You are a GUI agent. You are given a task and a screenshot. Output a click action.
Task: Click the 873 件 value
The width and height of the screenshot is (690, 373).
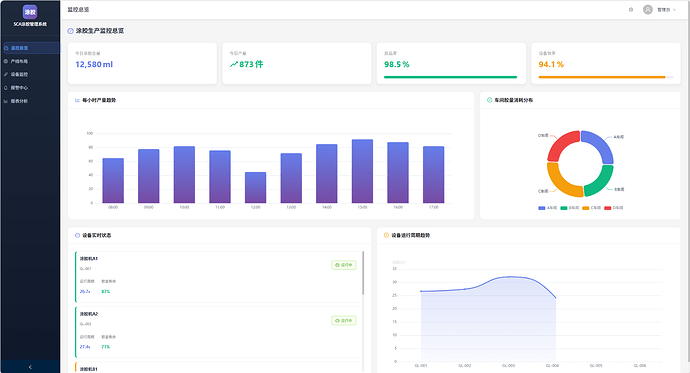point(251,64)
